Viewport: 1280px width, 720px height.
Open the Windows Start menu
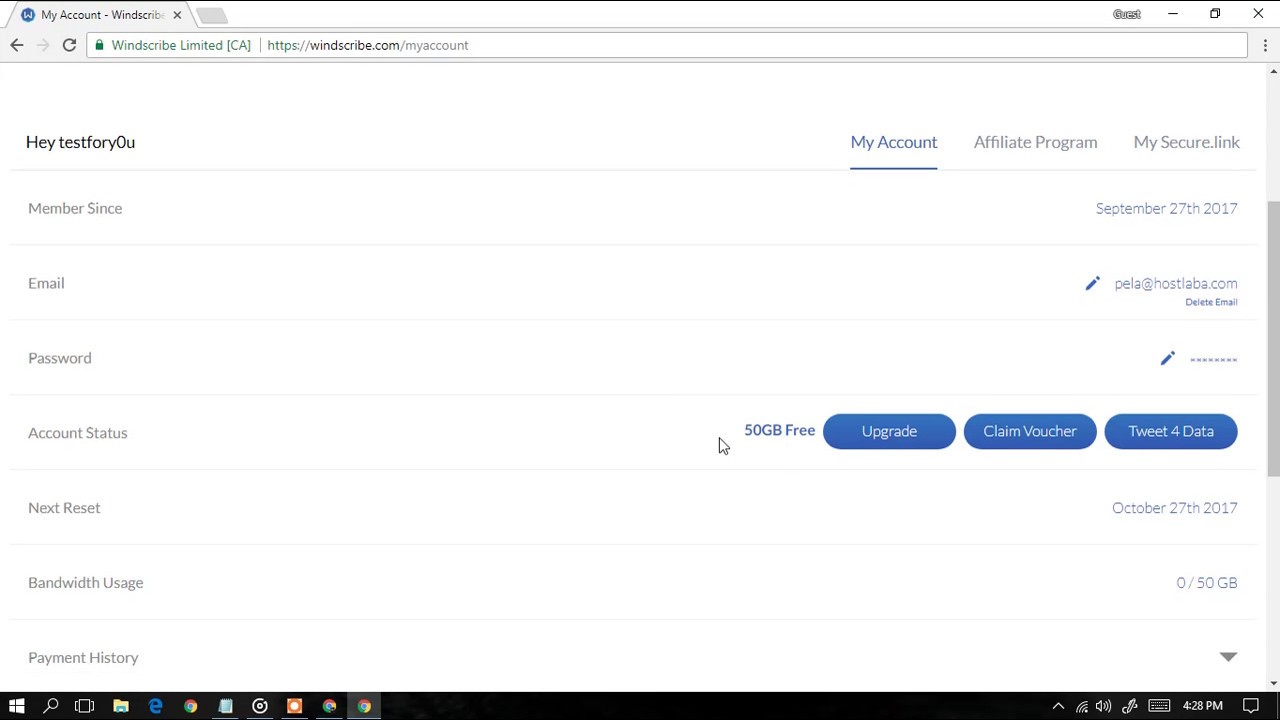click(17, 706)
